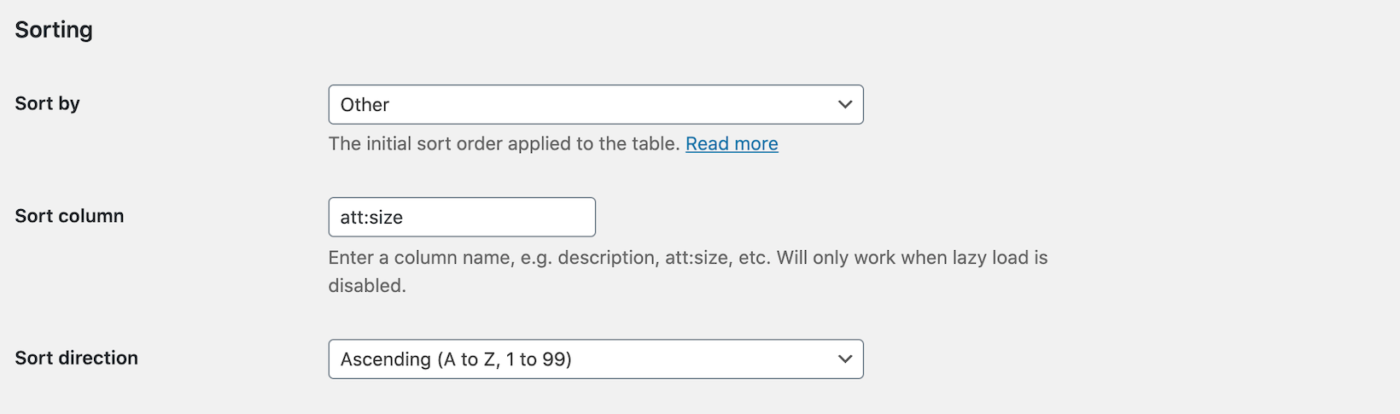
Task: Click the chevron arrow beside 'Other'
Action: tap(845, 104)
